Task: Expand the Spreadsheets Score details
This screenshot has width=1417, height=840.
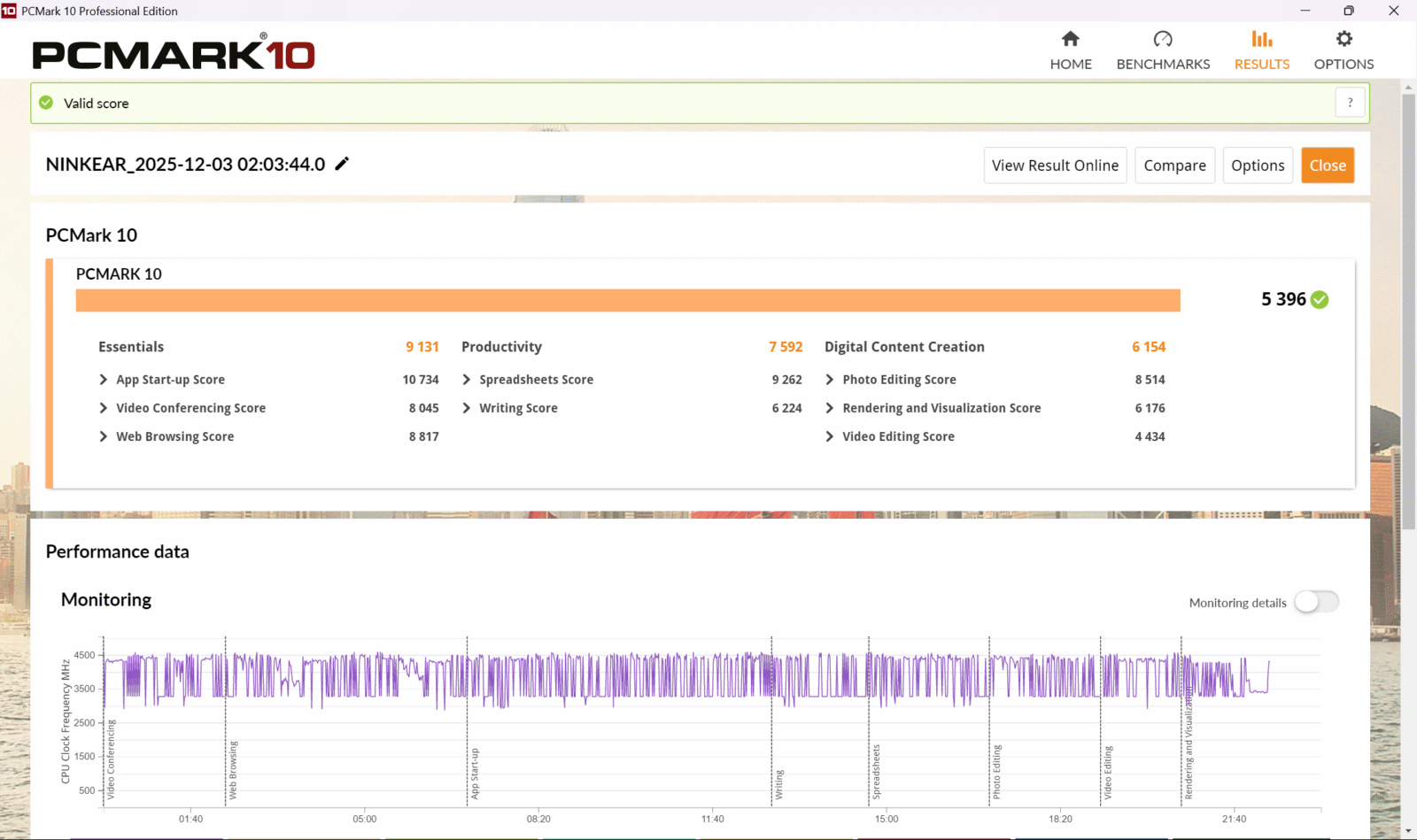Action: pos(467,380)
